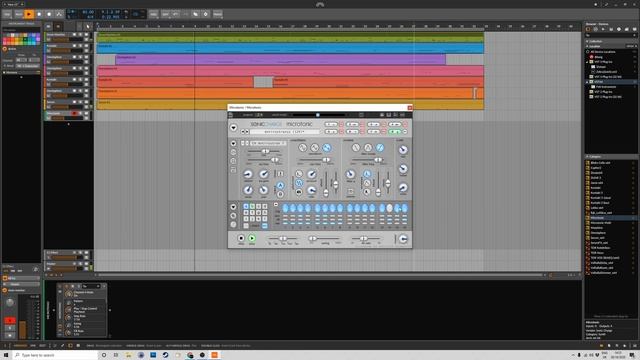Set Microtonic noise filter to band-pass
Screen dimensions: 640x360
[368, 147]
